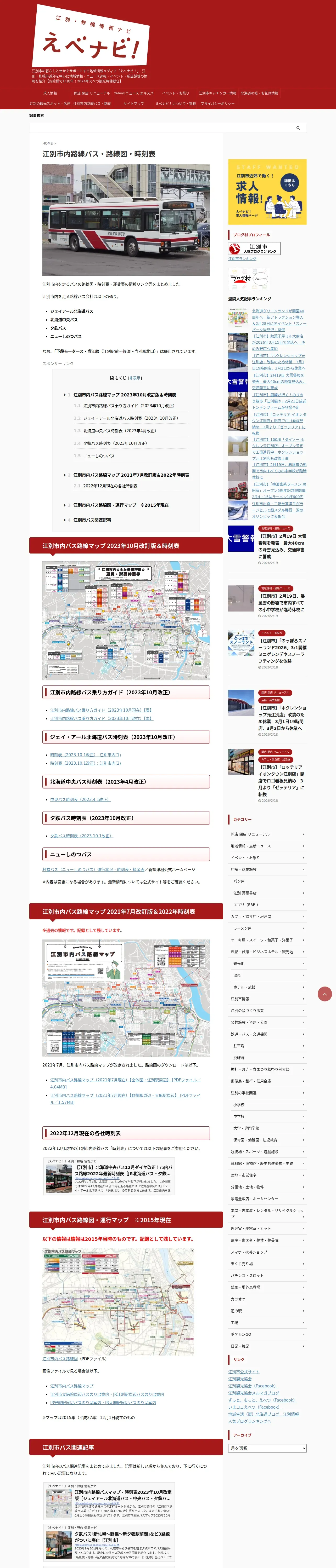This screenshot has height=1568, width=336.
Task: Jump to TOC 1.5 ニューしのつバス
Action: pos(99,456)
